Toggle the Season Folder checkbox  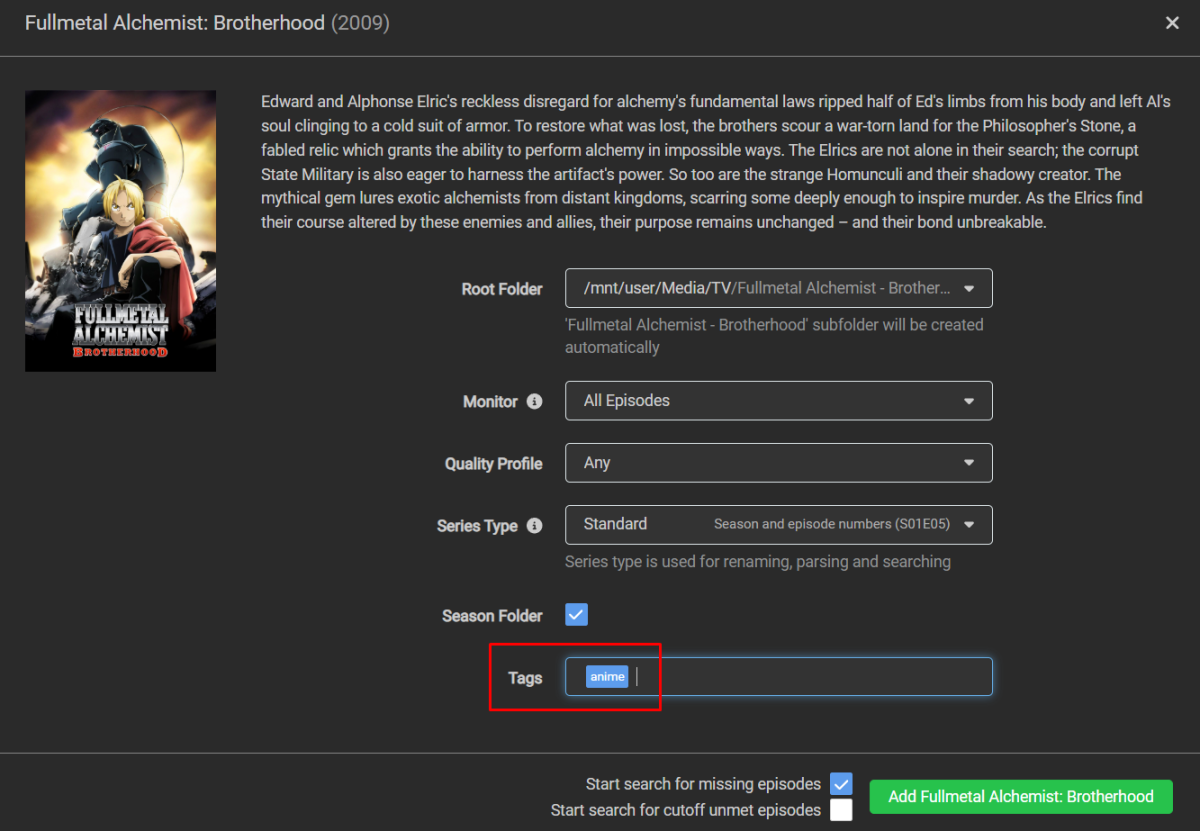point(576,614)
